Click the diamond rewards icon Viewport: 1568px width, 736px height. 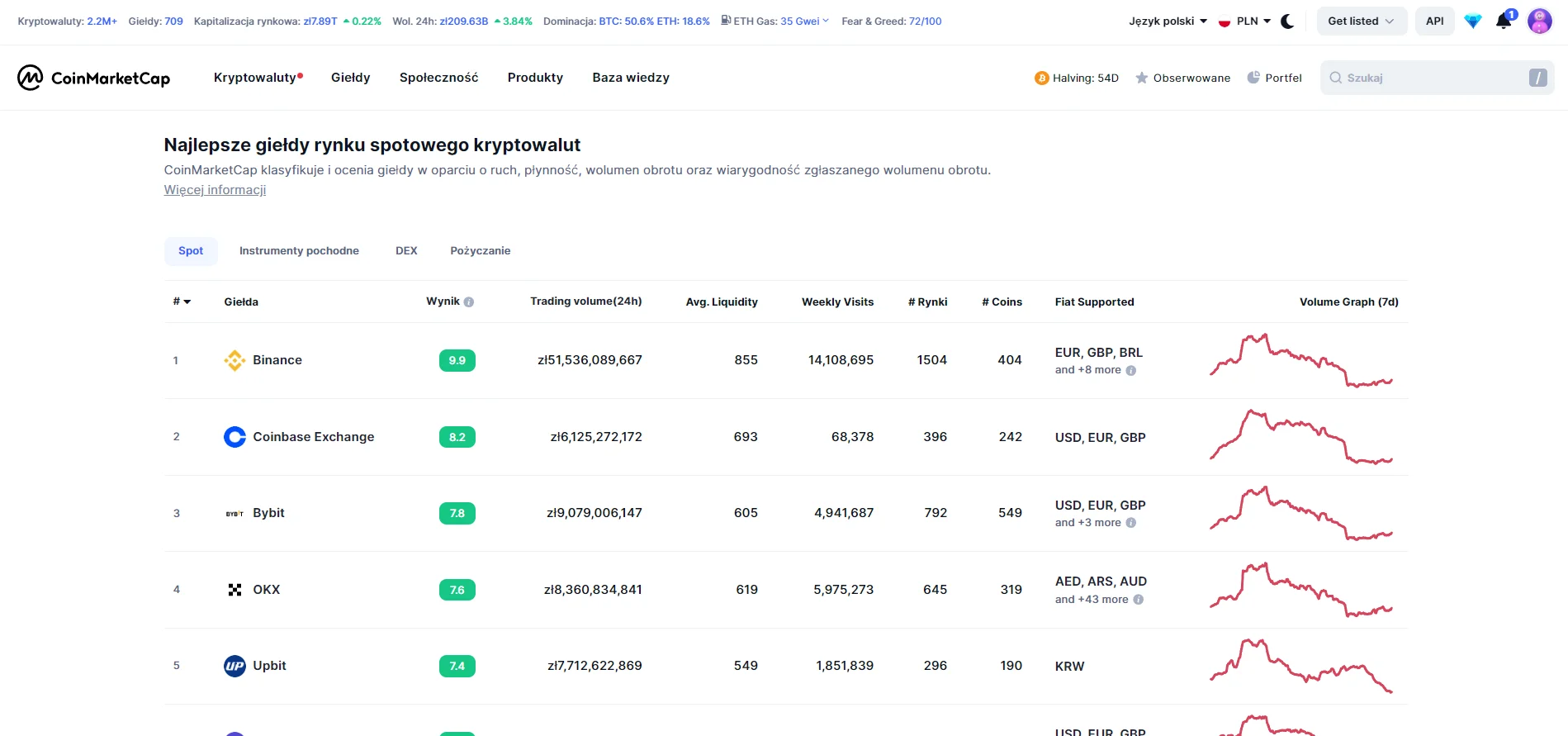pyautogui.click(x=1473, y=21)
